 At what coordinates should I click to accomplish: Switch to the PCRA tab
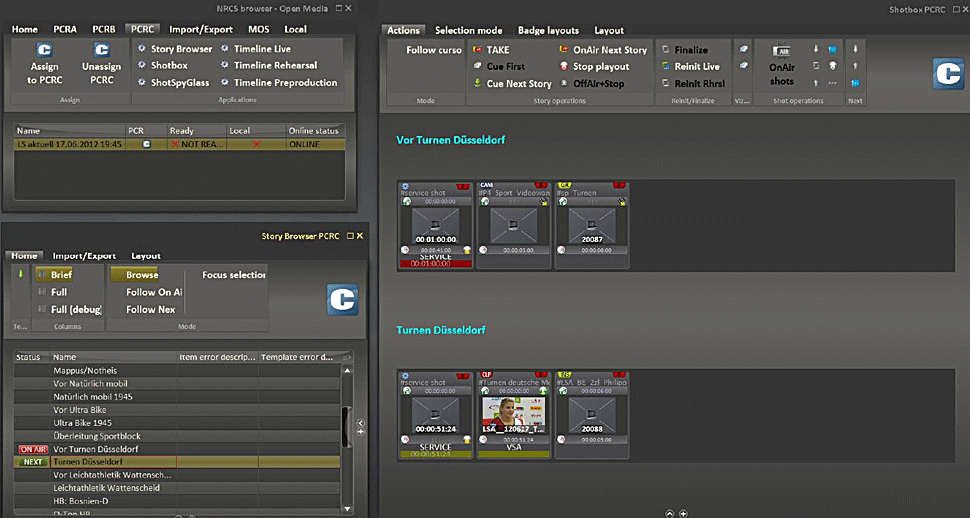click(x=66, y=29)
